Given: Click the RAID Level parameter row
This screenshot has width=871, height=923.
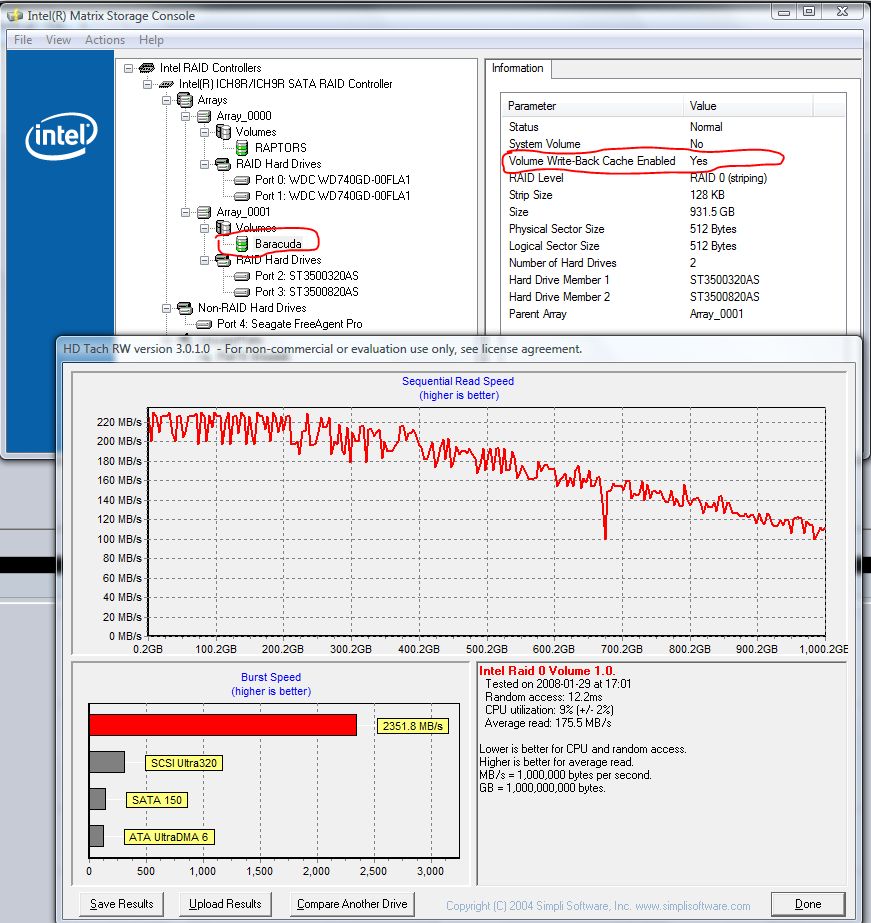Looking at the screenshot, I should [x=673, y=178].
